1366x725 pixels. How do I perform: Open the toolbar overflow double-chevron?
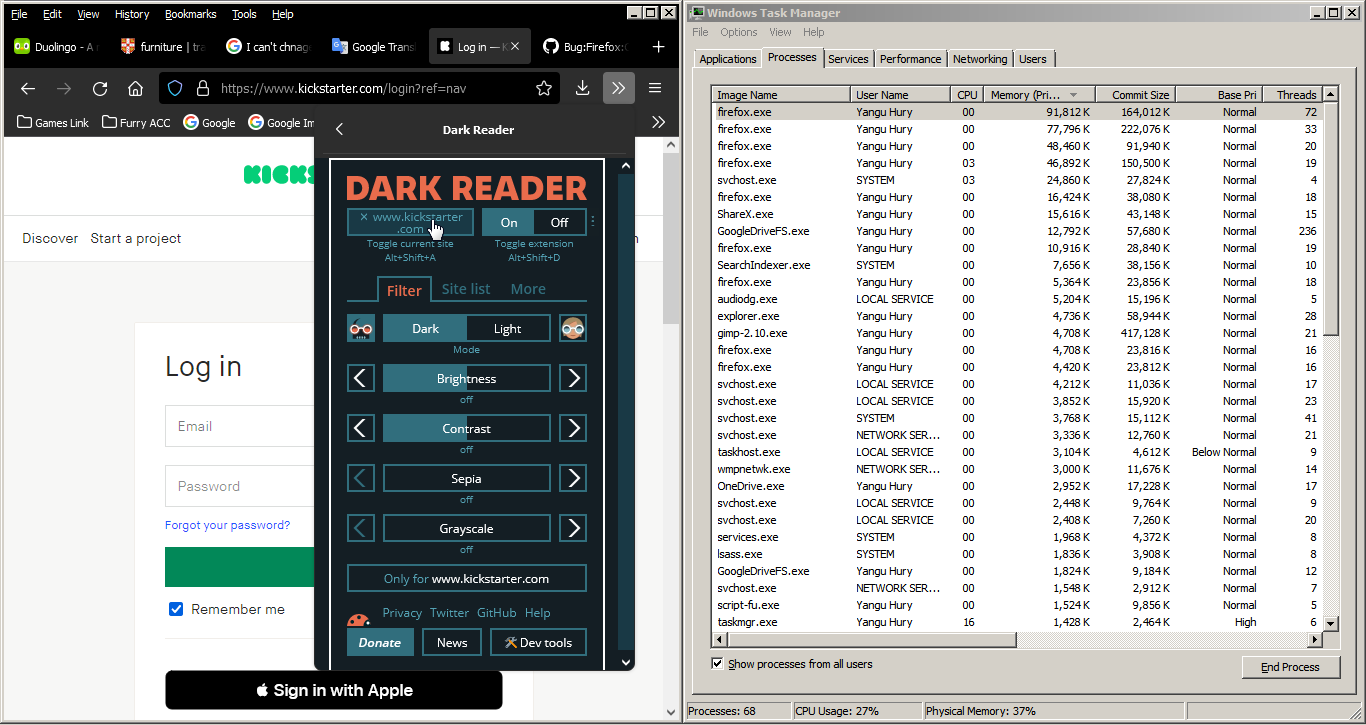(x=618, y=88)
